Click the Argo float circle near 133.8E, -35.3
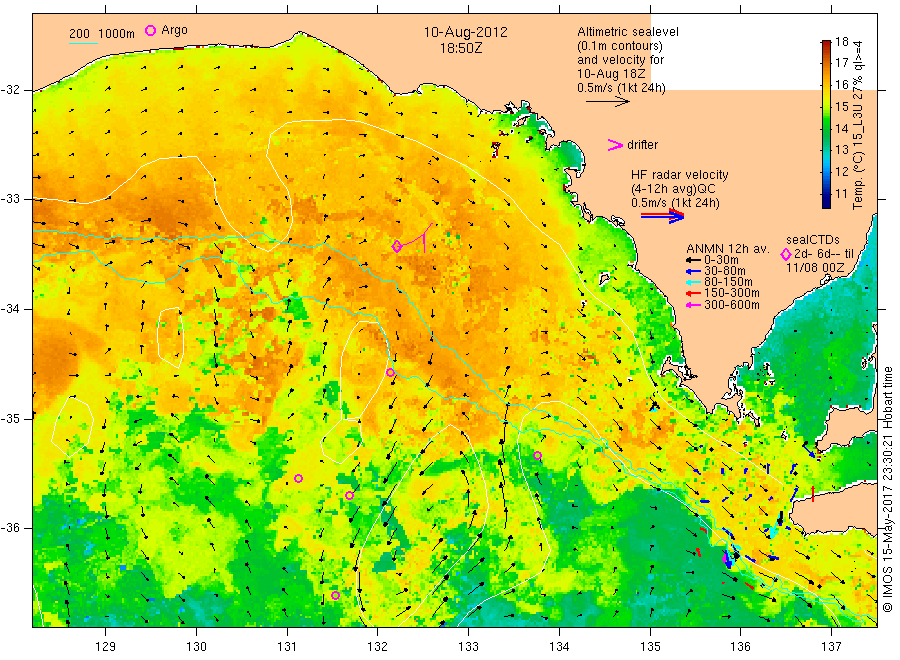Screen dimensions: 900x660 click(x=537, y=456)
